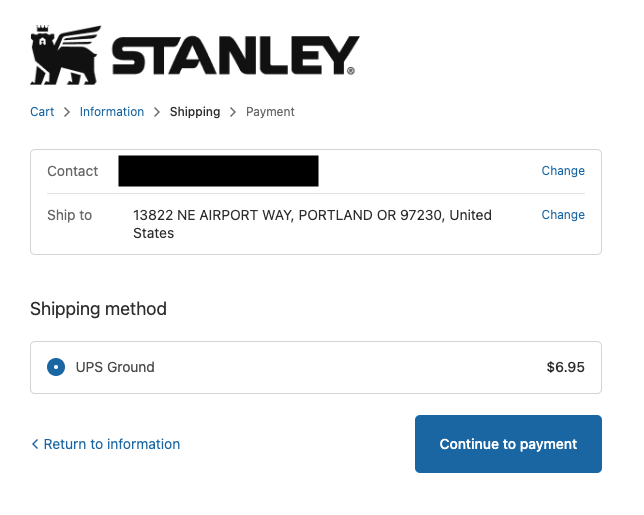Change the contact information
Viewport: 644px width, 515px height.
click(x=563, y=171)
